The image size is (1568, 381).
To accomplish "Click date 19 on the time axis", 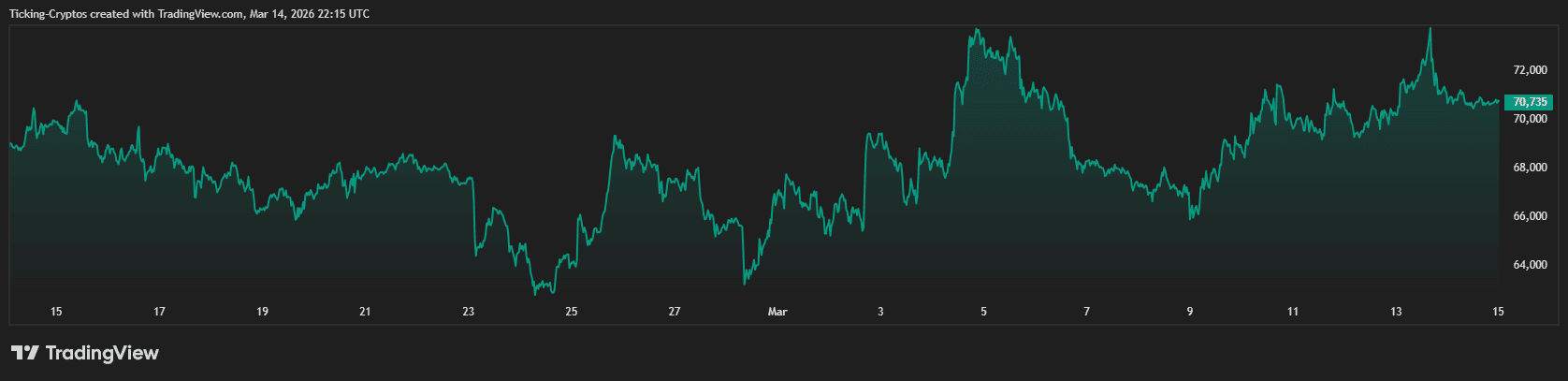I will click(x=262, y=312).
